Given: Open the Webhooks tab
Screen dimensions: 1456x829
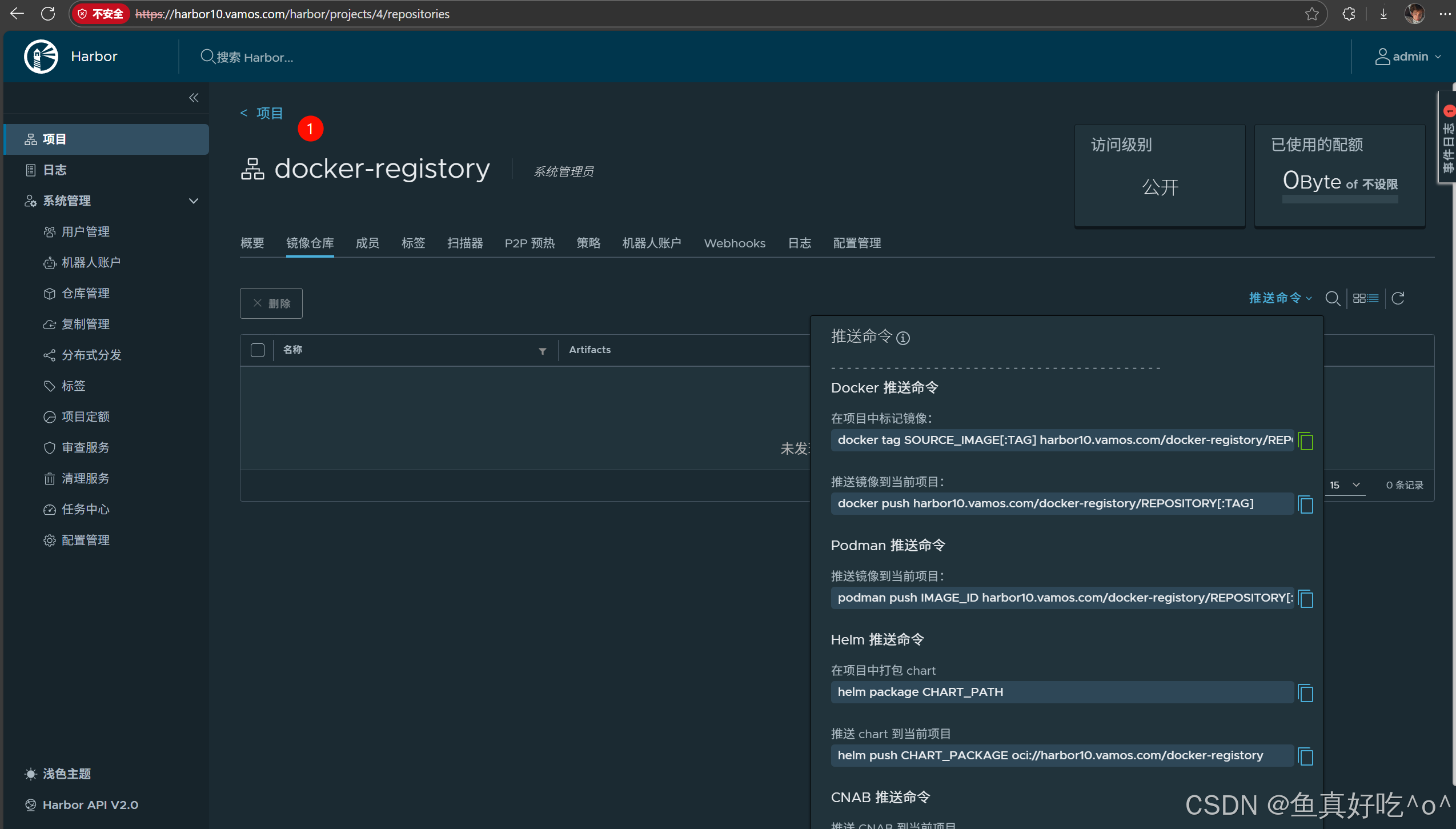Looking at the screenshot, I should pos(735,243).
